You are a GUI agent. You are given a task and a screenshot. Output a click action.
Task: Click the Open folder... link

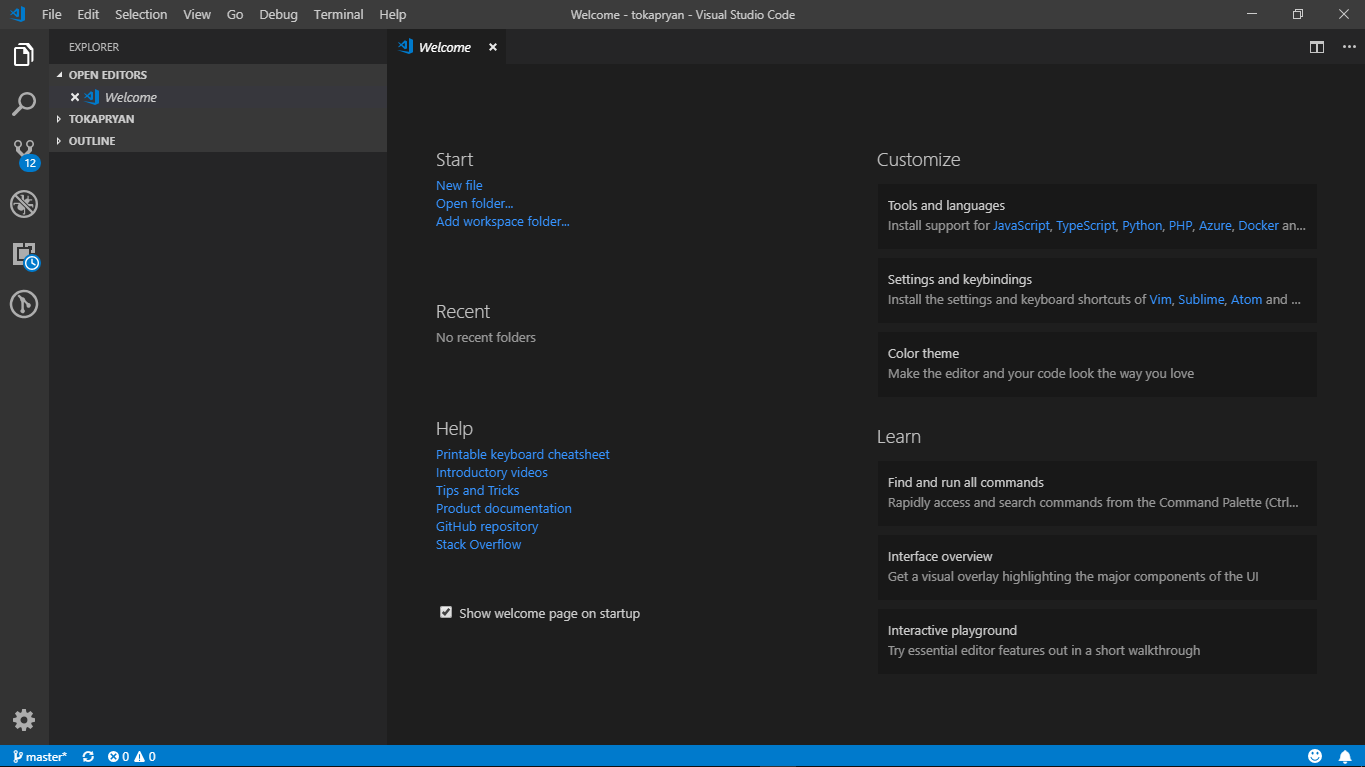[x=475, y=203]
